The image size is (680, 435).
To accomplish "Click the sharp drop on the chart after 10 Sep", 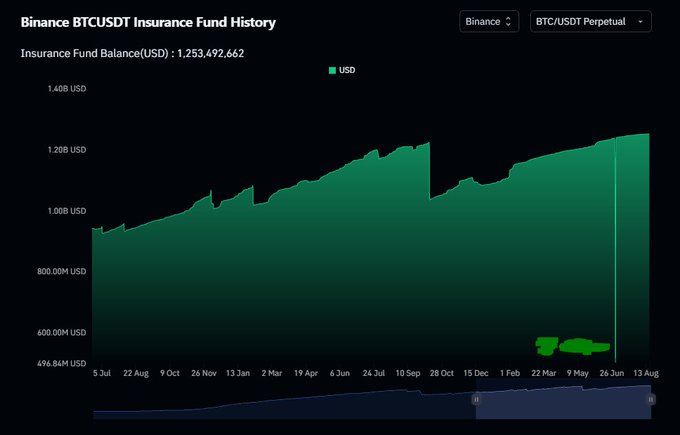I will point(430,171).
